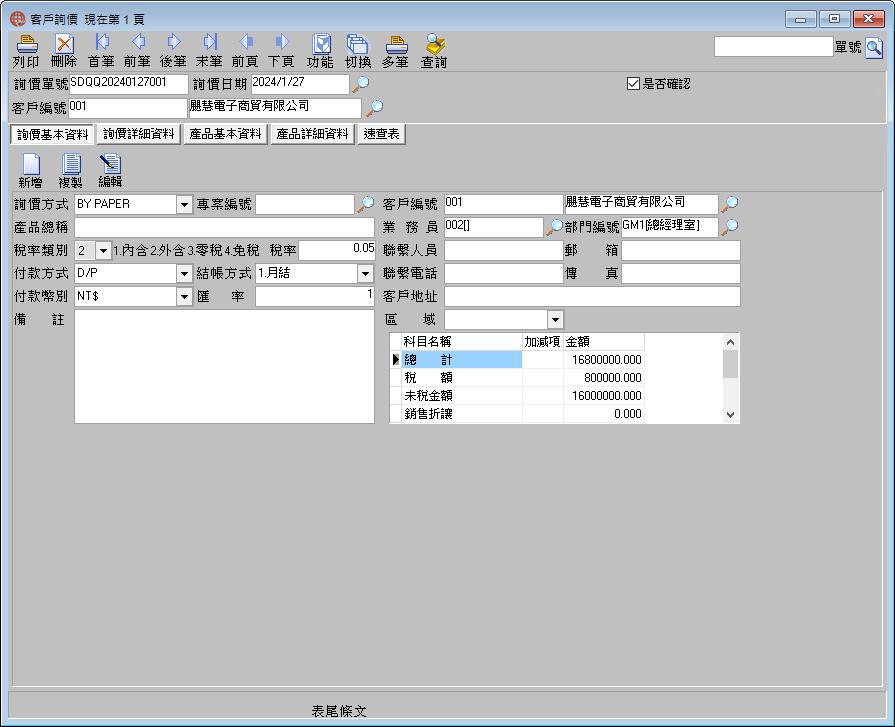895x727 pixels.
Task: Switch to 詢價基本資料 tab
Action: (x=53, y=135)
